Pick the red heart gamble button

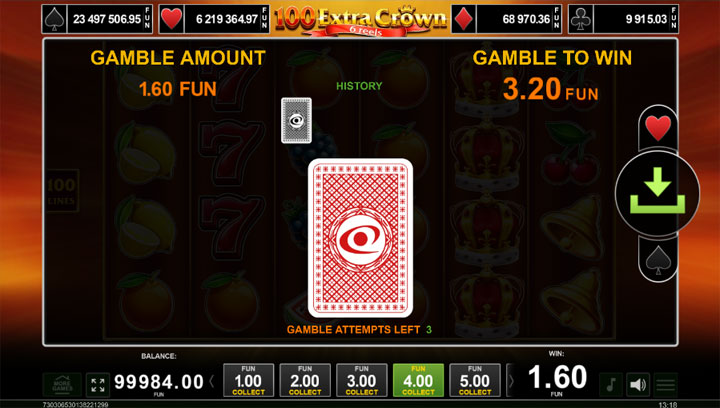coord(658,127)
